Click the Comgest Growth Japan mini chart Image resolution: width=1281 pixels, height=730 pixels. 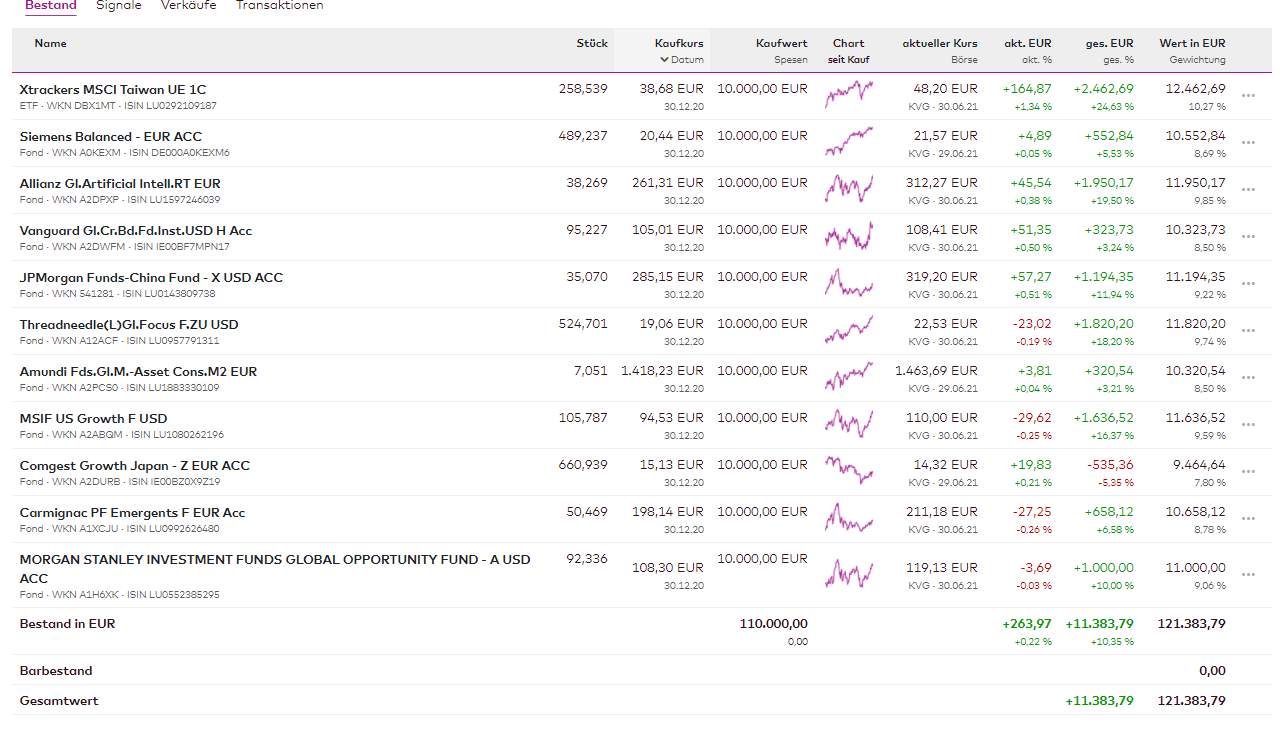click(849, 472)
